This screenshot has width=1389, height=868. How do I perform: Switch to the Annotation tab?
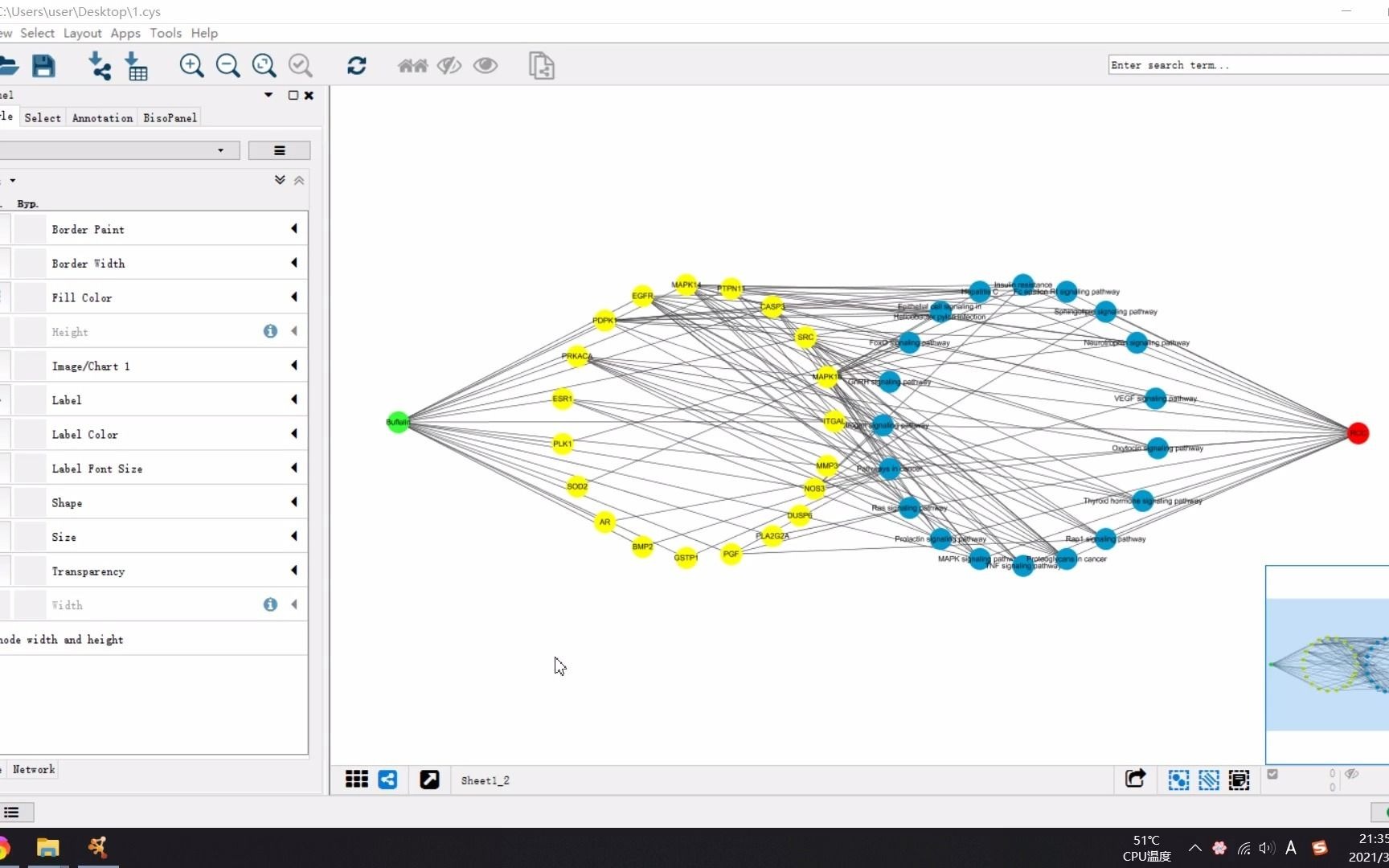(x=102, y=117)
